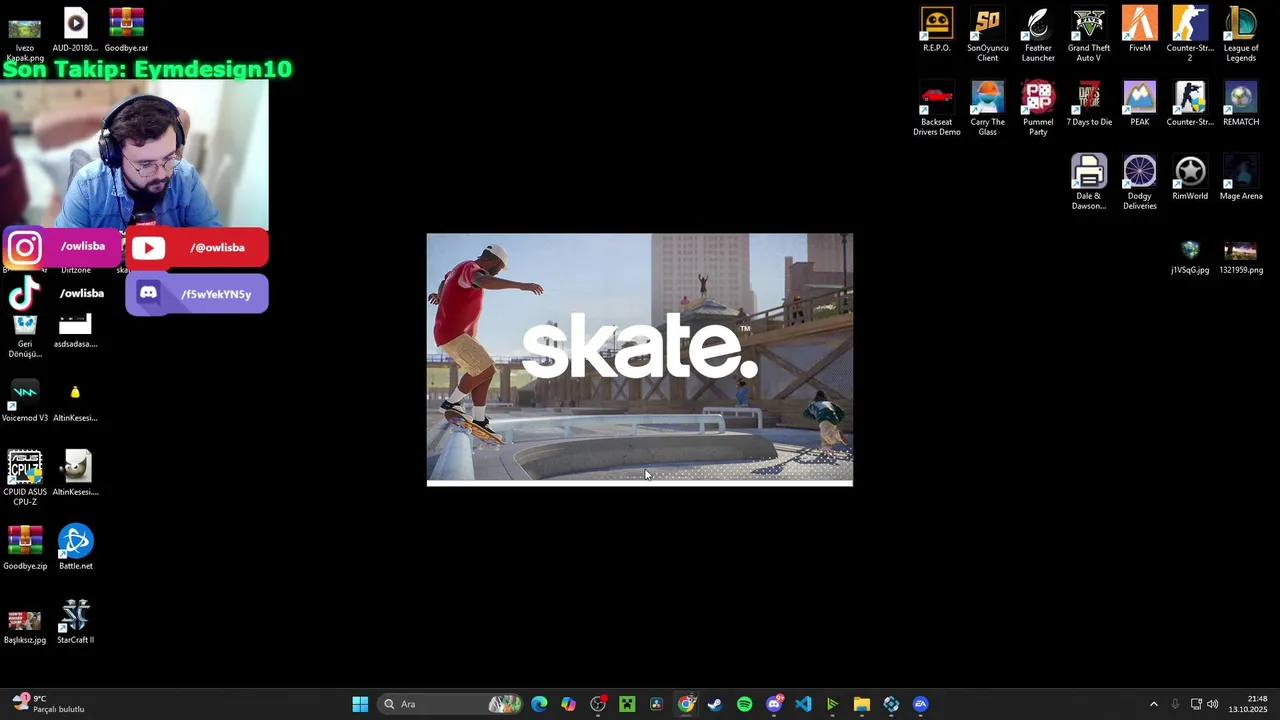Switch to Google Chrome on the taskbar
This screenshot has height=720, width=1280.
tap(686, 704)
